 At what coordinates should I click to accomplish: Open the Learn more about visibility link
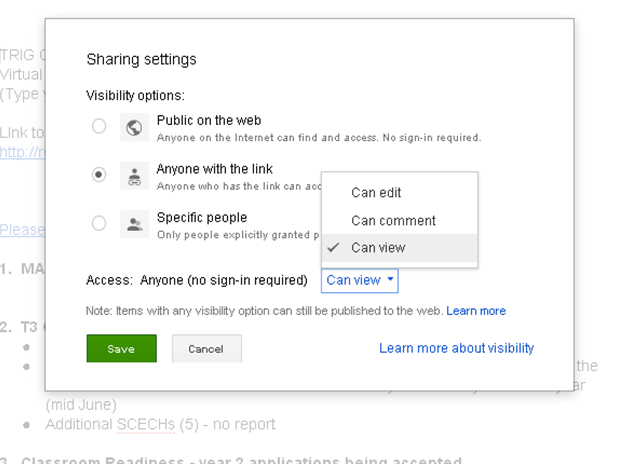pyautogui.click(x=456, y=348)
